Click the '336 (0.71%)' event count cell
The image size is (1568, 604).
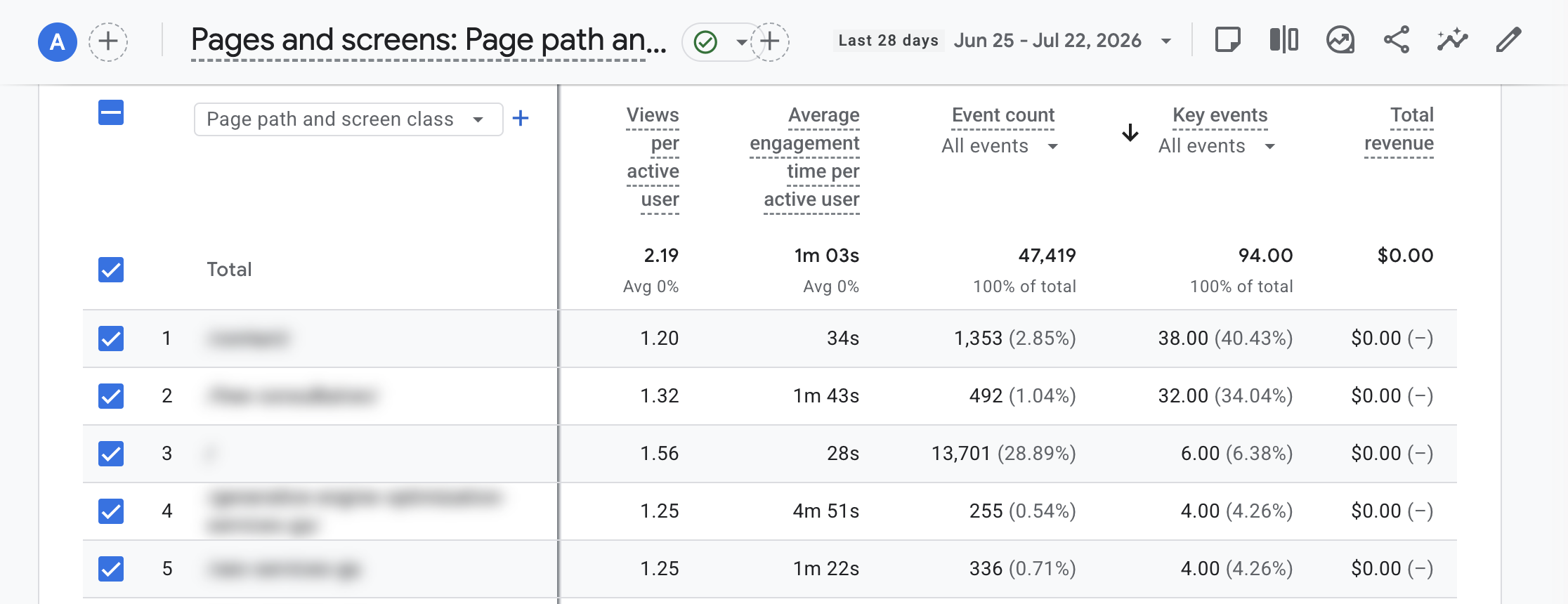1022,569
